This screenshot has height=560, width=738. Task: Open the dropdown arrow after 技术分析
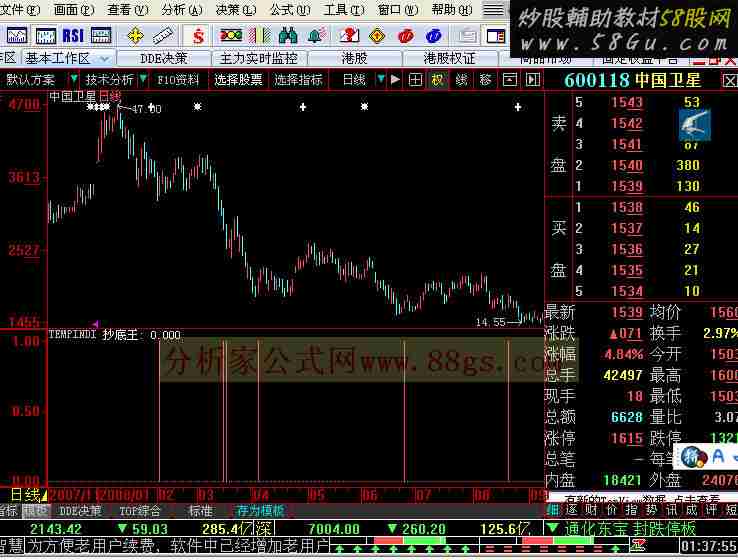143,79
